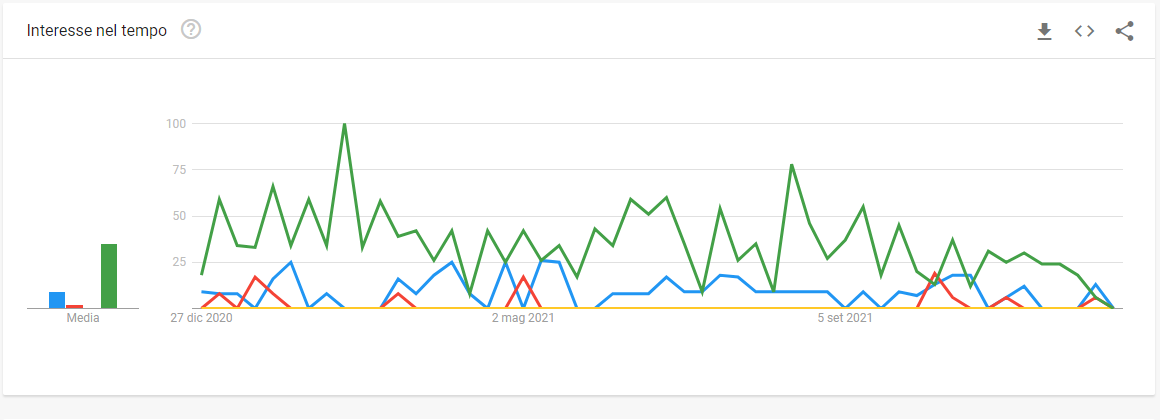Click the green line's peak at 100
Viewport: 1160px width, 420px height.
344,124
